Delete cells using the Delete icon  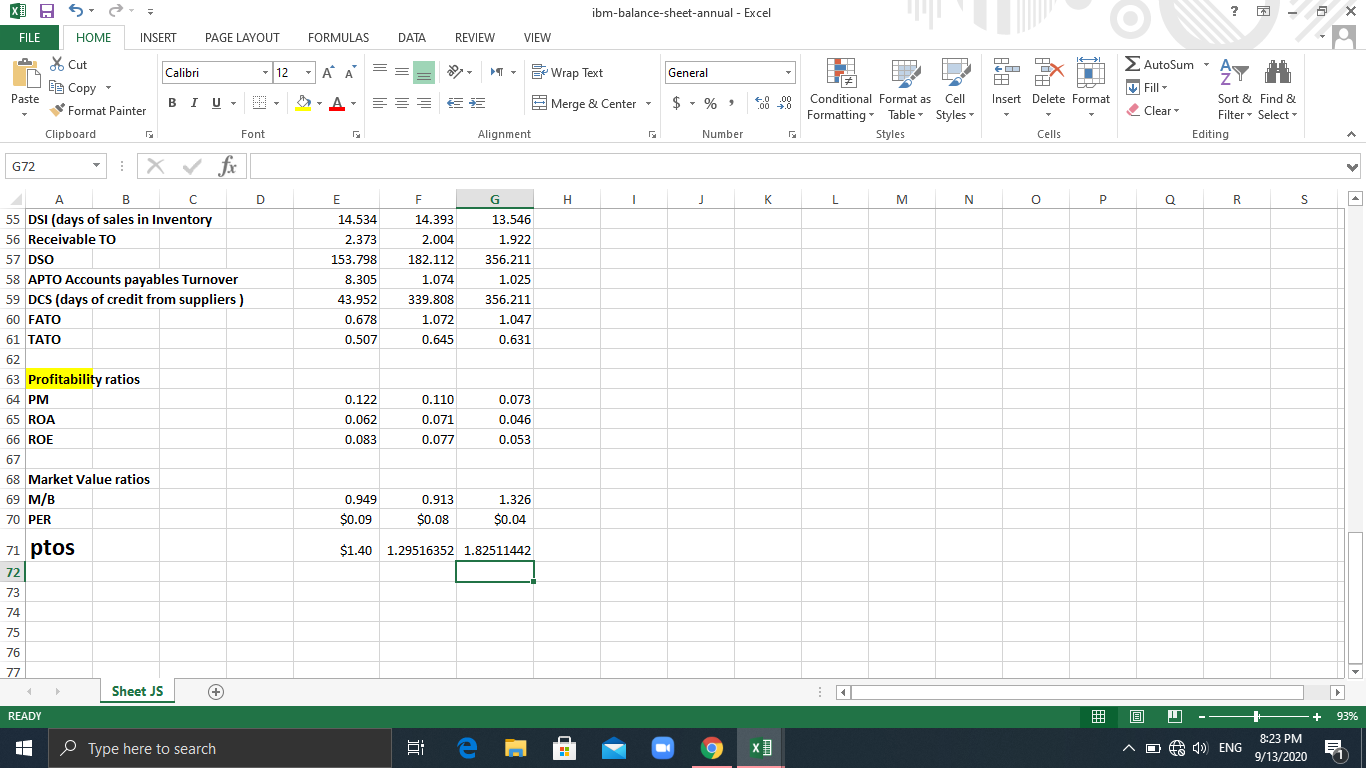1048,85
